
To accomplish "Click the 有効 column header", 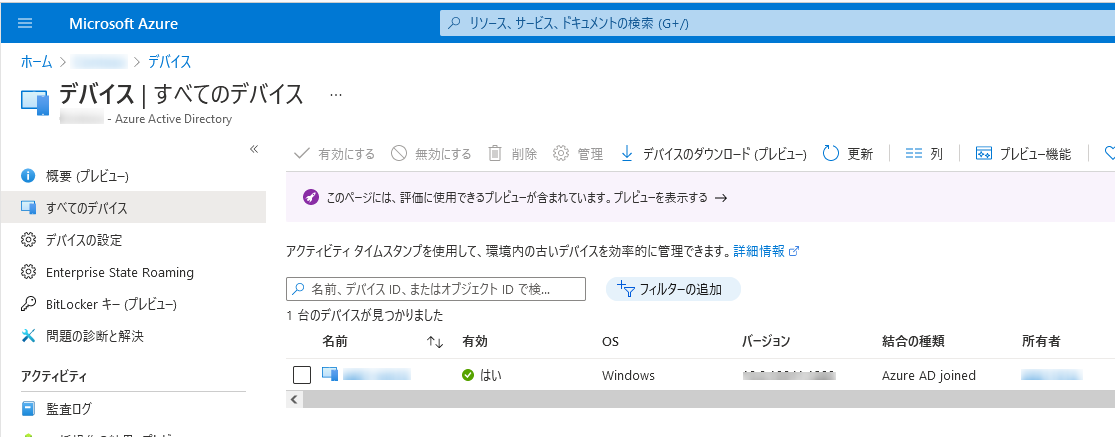I will pyautogui.click(x=475, y=341).
